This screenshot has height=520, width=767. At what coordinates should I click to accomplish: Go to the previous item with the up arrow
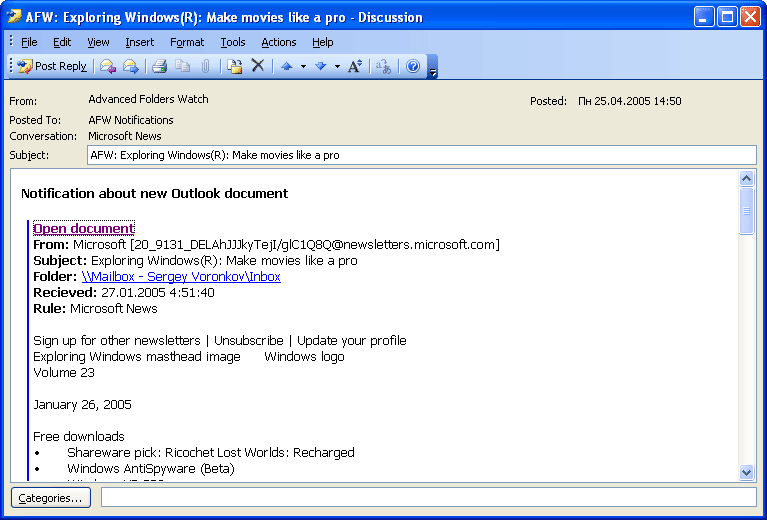[x=287, y=66]
